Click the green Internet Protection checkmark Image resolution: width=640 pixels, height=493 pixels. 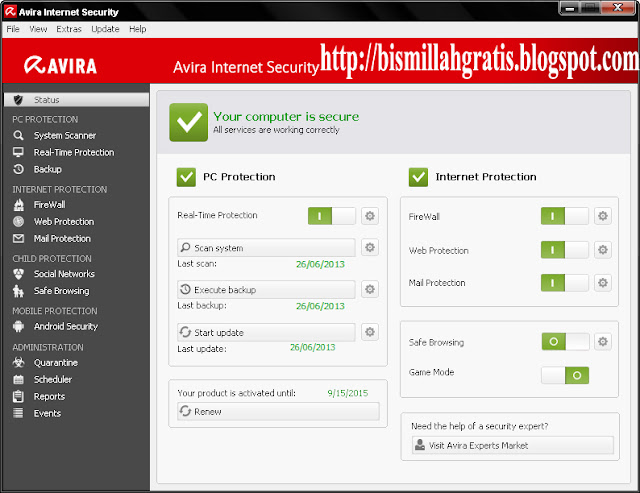pyautogui.click(x=418, y=177)
